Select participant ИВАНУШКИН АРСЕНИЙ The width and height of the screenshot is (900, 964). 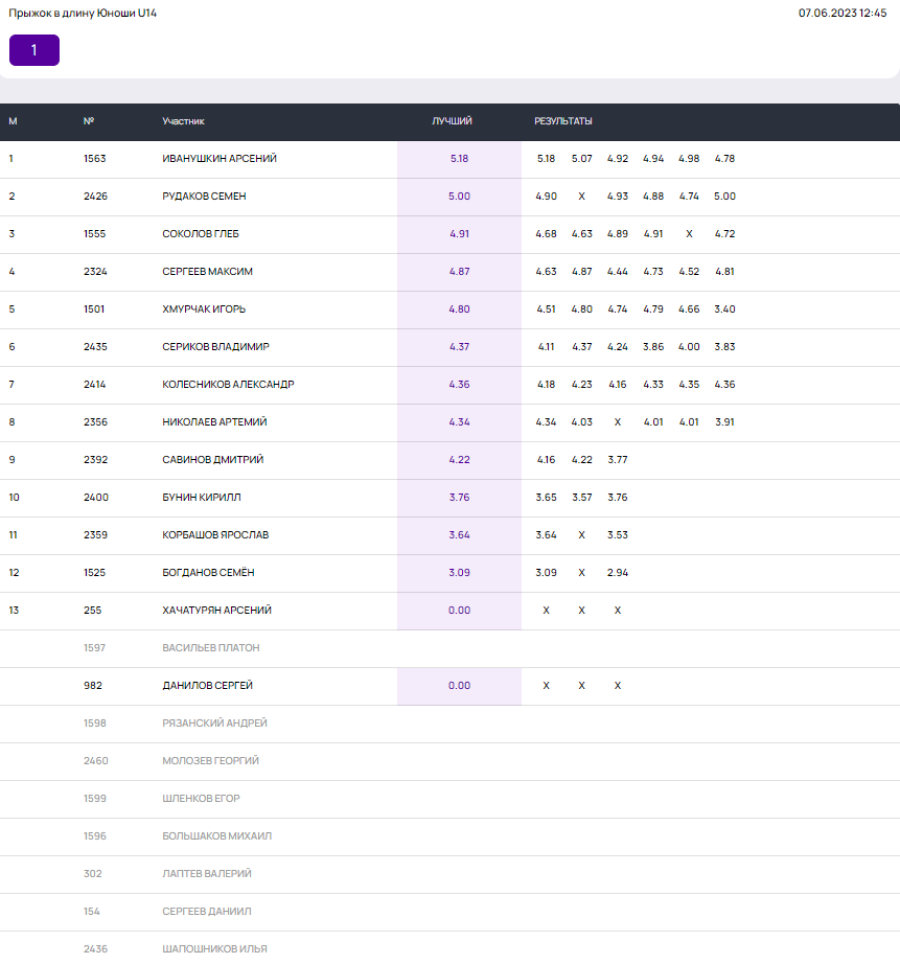coord(219,159)
